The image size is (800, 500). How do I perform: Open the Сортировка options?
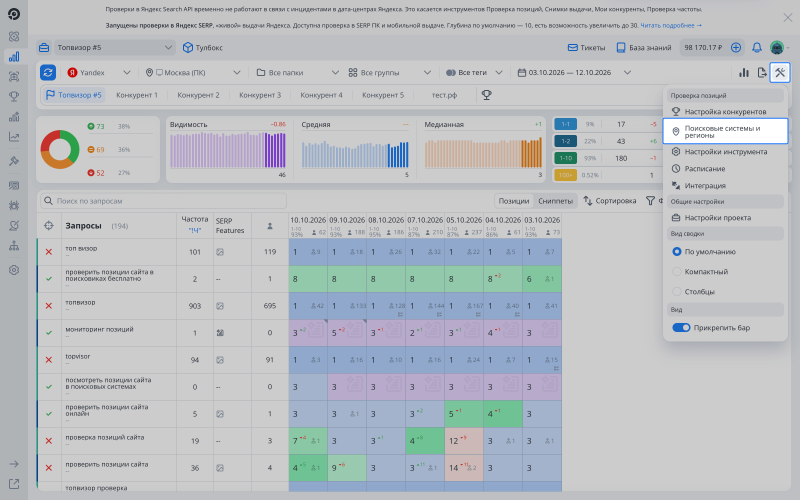(x=610, y=201)
